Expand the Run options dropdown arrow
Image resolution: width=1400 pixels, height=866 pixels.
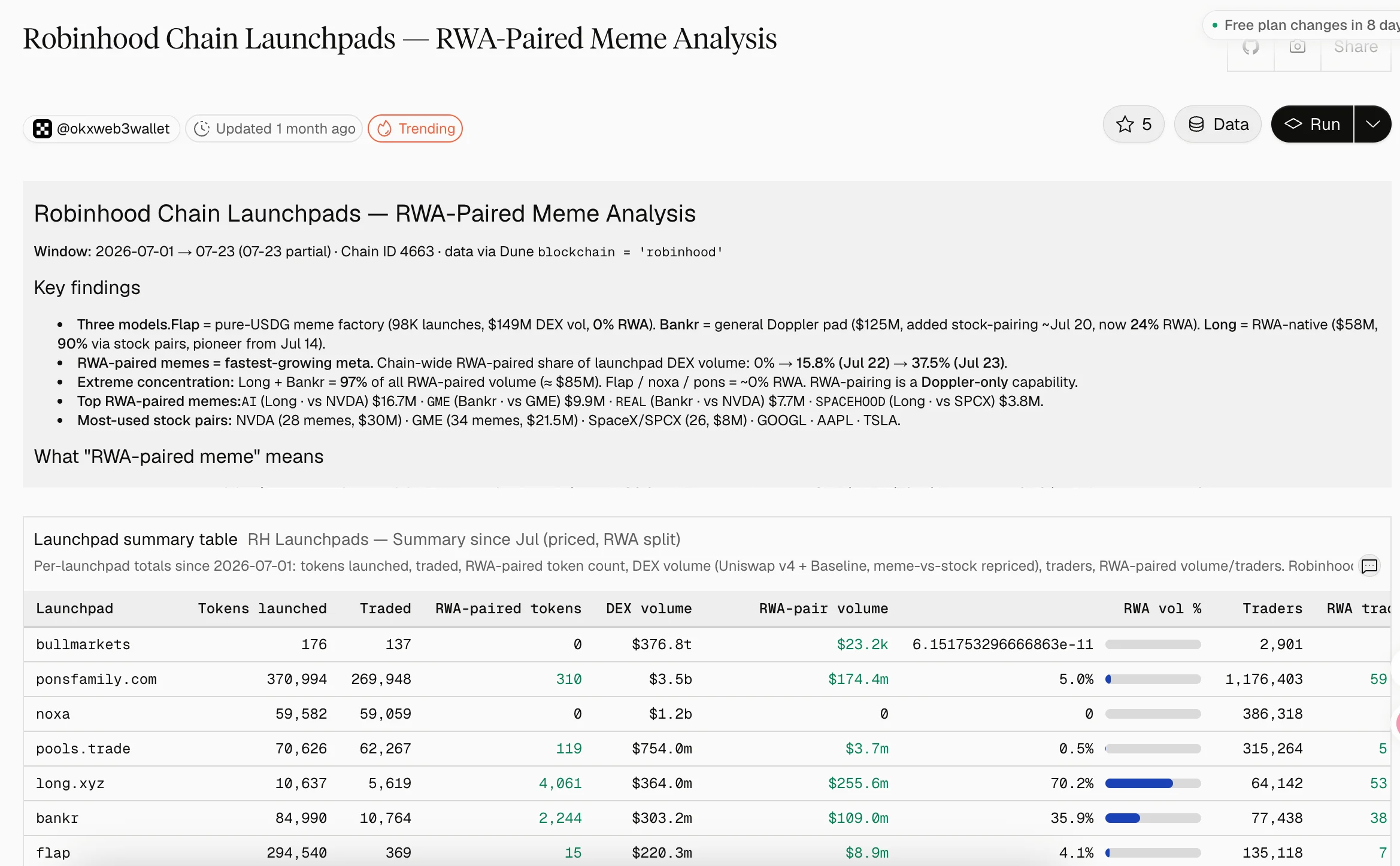[1372, 125]
